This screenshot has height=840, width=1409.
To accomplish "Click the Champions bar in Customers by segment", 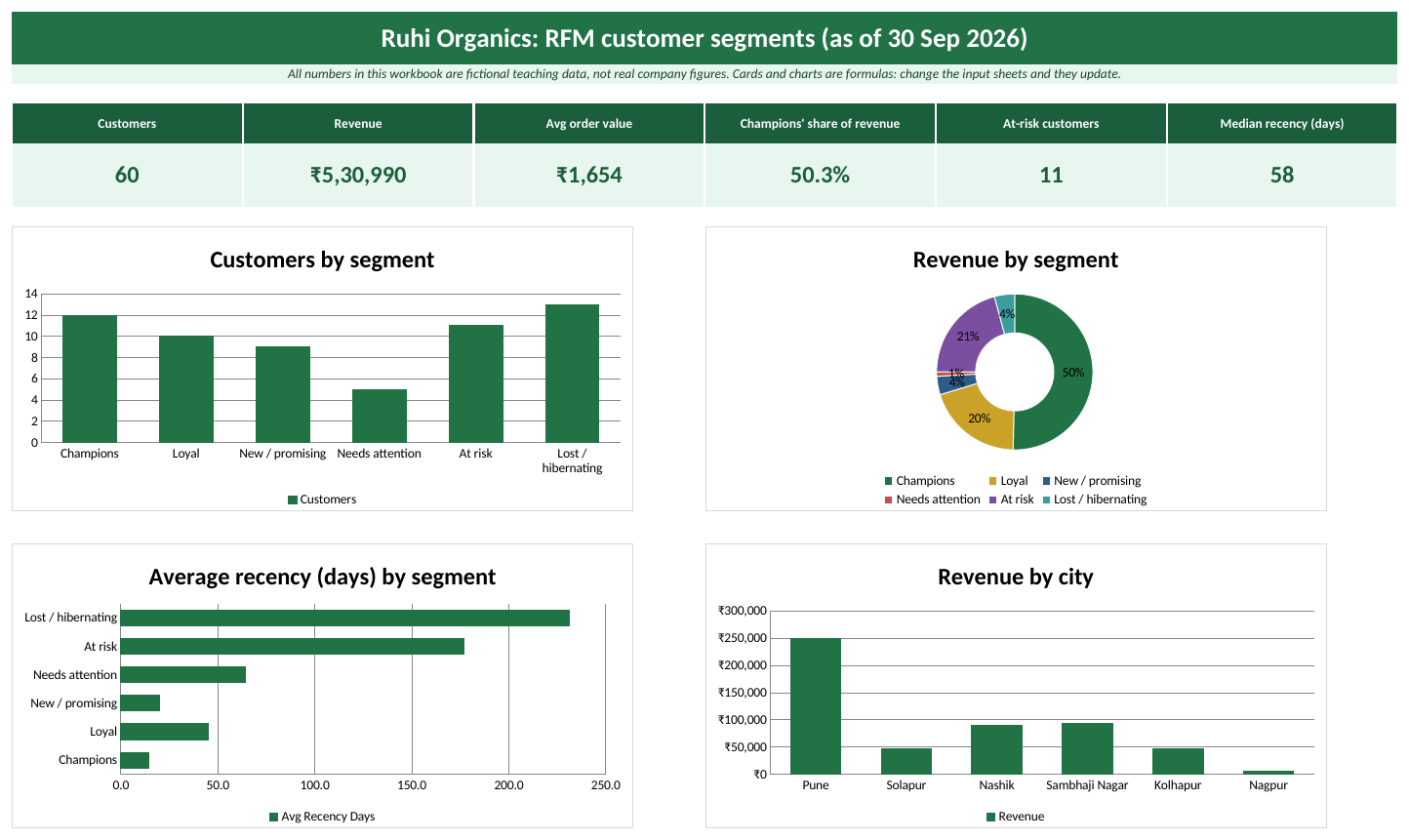I will pos(90,379).
